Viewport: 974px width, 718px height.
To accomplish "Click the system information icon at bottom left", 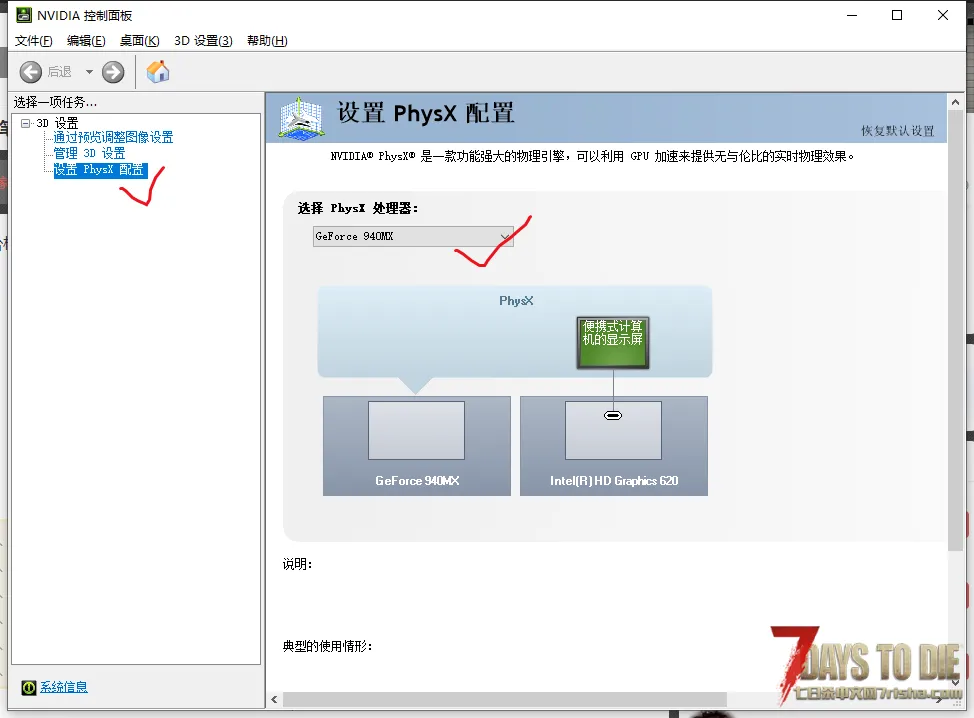I will (29, 688).
